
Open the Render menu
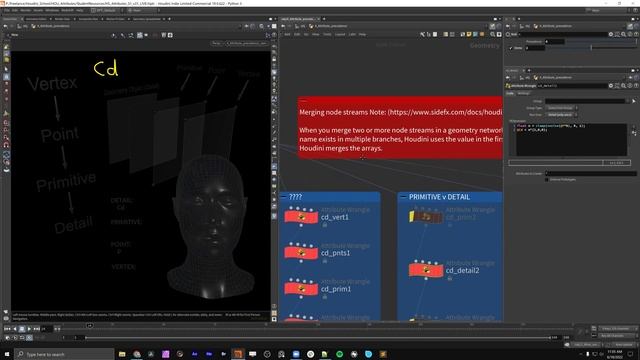point(25,10)
